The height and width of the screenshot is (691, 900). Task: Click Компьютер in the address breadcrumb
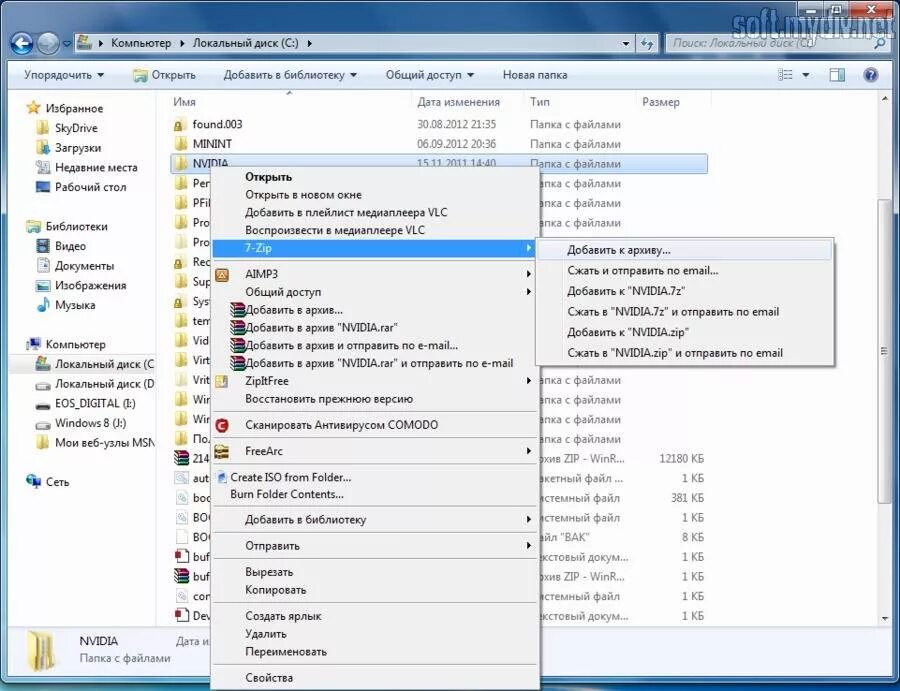point(141,43)
